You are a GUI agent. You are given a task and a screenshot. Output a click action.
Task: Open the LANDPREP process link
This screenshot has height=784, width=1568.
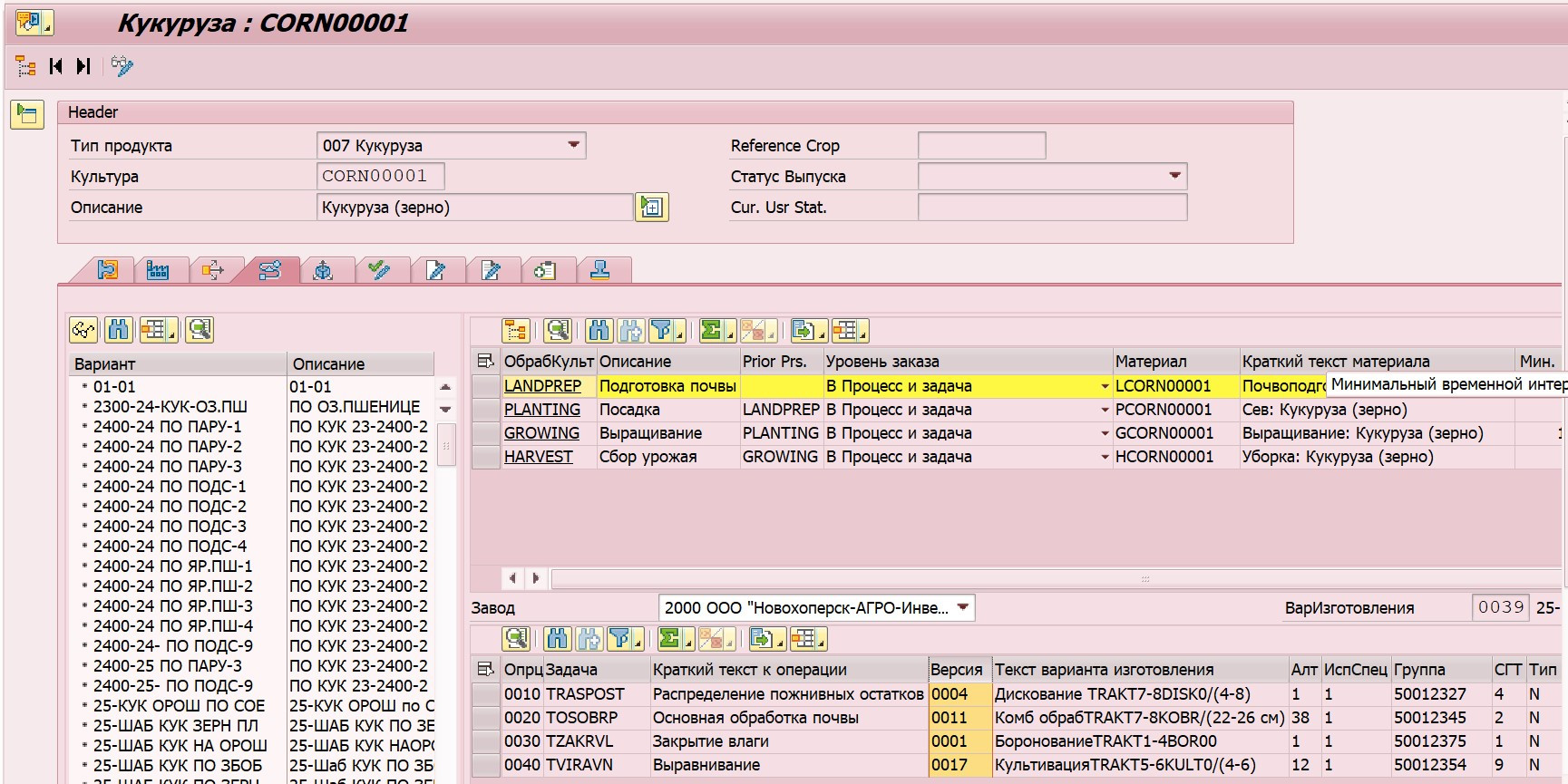coord(542,386)
